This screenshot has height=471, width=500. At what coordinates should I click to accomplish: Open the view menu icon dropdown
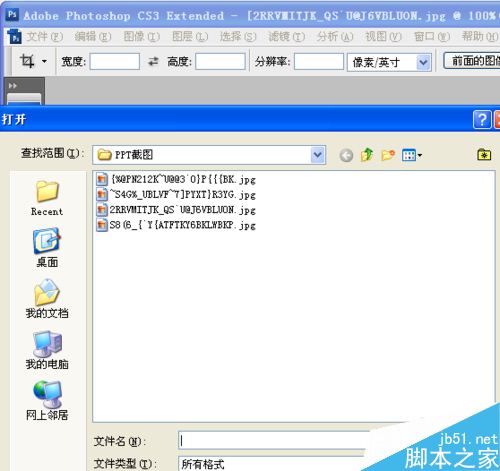pyautogui.click(x=412, y=155)
